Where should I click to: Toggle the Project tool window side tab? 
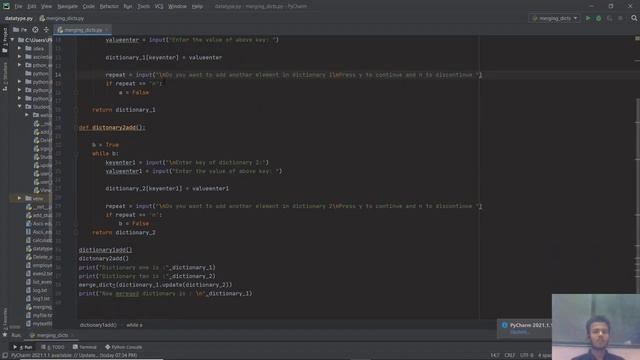5,40
